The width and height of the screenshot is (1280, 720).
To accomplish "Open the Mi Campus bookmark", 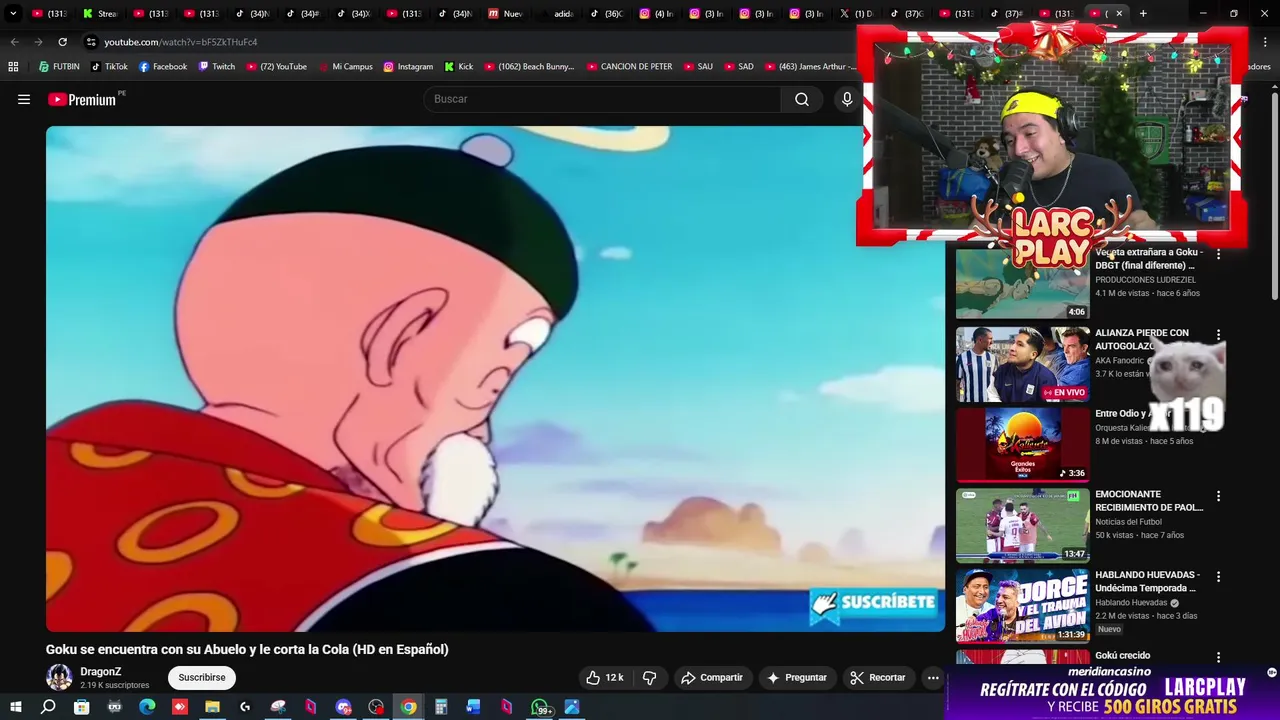I will coord(346,67).
